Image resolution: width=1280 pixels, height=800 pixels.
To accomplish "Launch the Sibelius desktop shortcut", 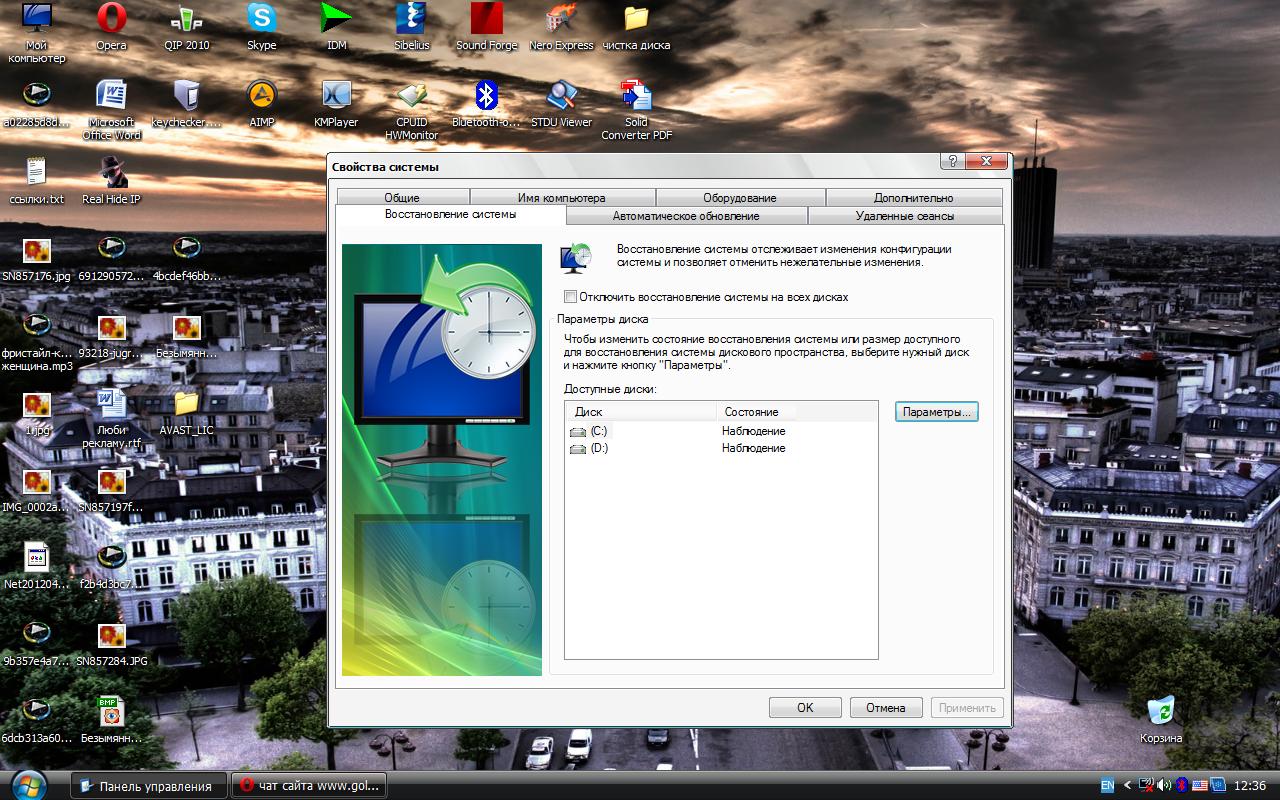I will (x=411, y=19).
